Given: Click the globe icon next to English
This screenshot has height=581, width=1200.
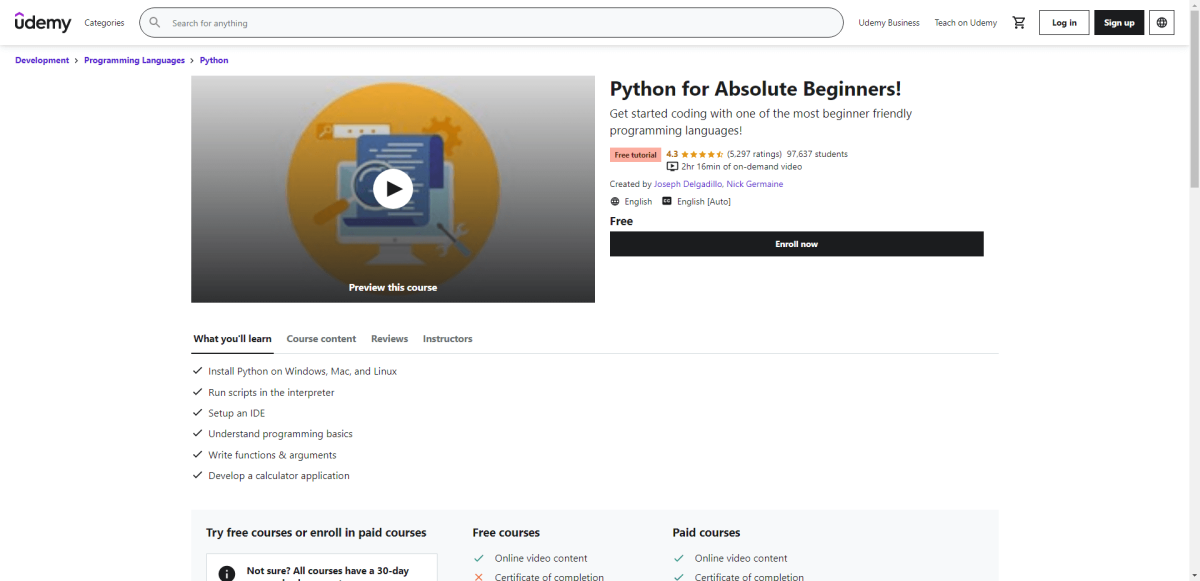Looking at the screenshot, I should pos(614,201).
